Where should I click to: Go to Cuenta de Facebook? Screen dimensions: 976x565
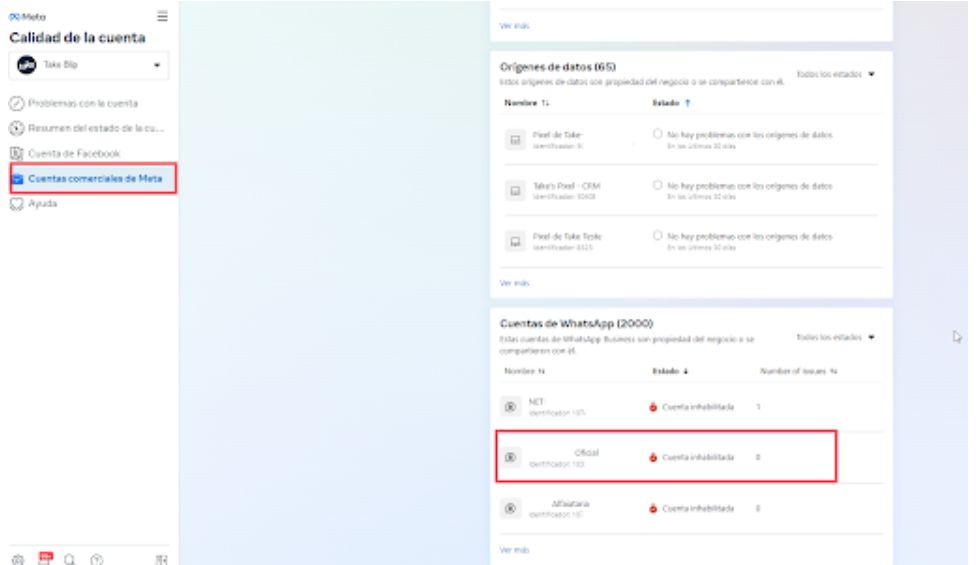74,154
